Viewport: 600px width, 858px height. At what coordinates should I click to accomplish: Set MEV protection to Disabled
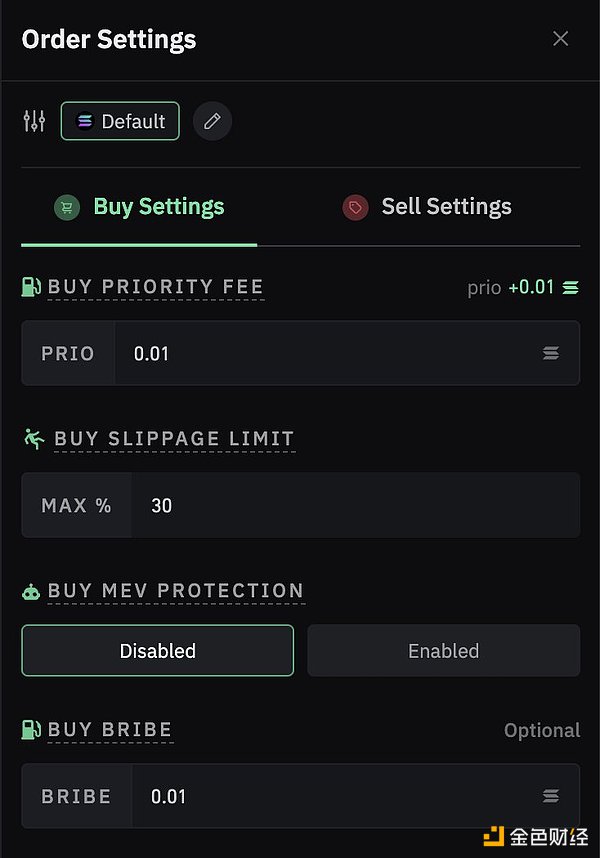(157, 651)
